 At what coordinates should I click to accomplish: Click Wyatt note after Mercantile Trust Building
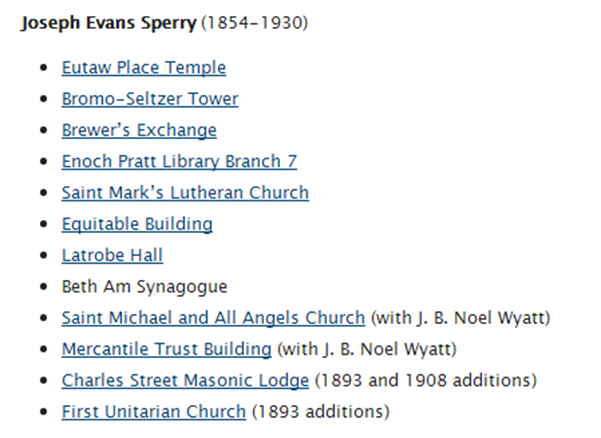point(367,349)
